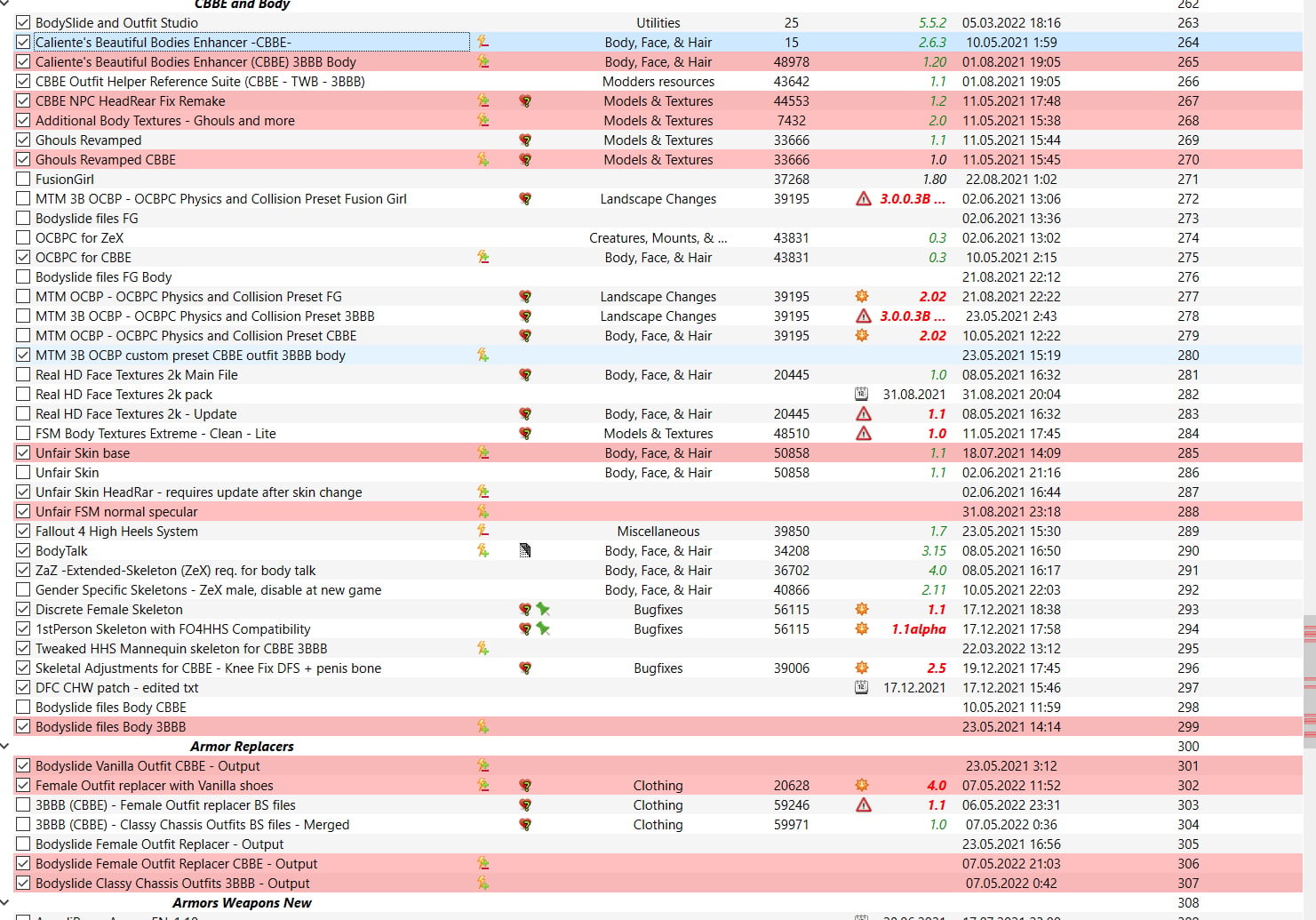Viewport: 1316px width, 920px height.
Task: Click conflict icon on Additional Body Textures row
Action: [483, 120]
